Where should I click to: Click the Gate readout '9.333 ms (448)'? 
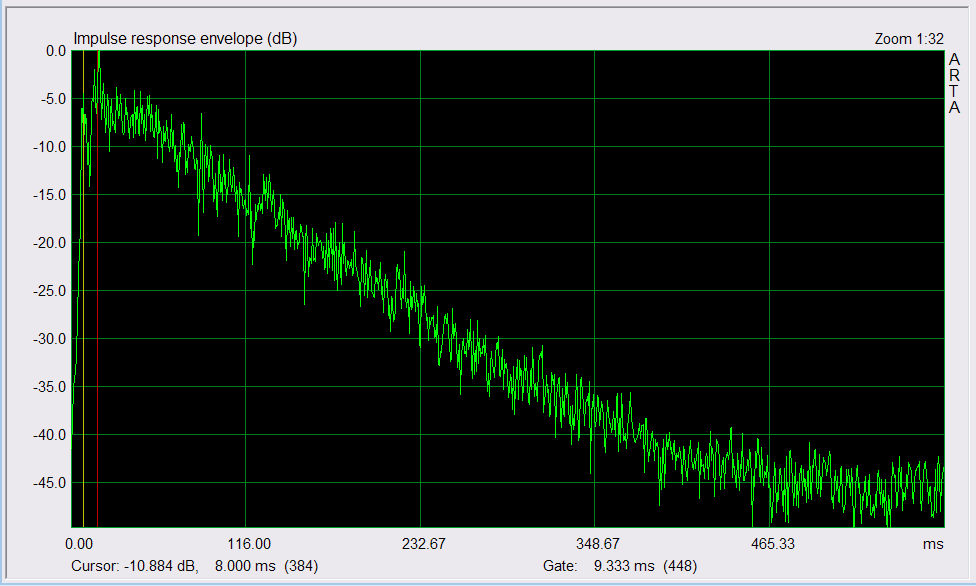click(x=645, y=565)
